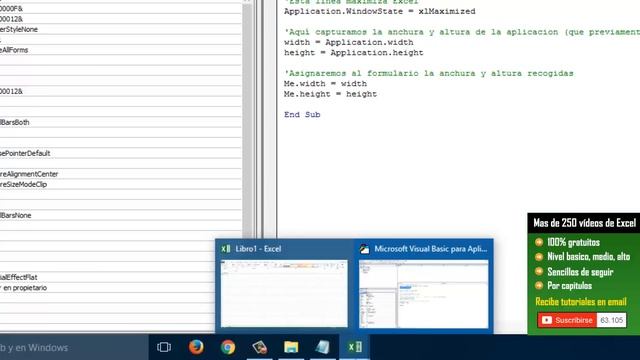Click the 'Recibe tutoriales en email' link

point(581,302)
